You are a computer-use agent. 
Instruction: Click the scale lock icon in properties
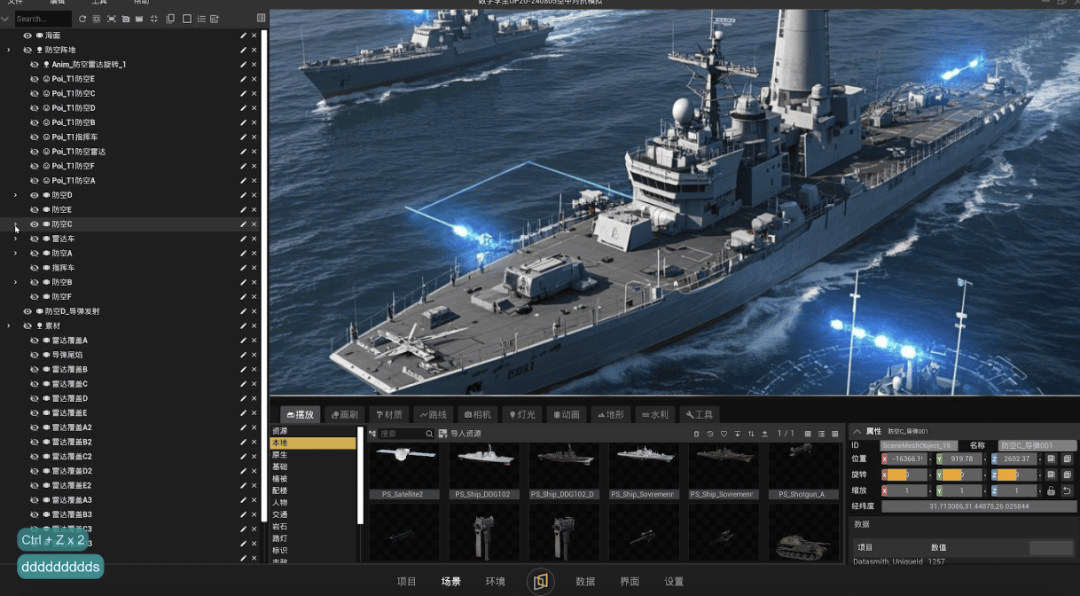[1051, 490]
